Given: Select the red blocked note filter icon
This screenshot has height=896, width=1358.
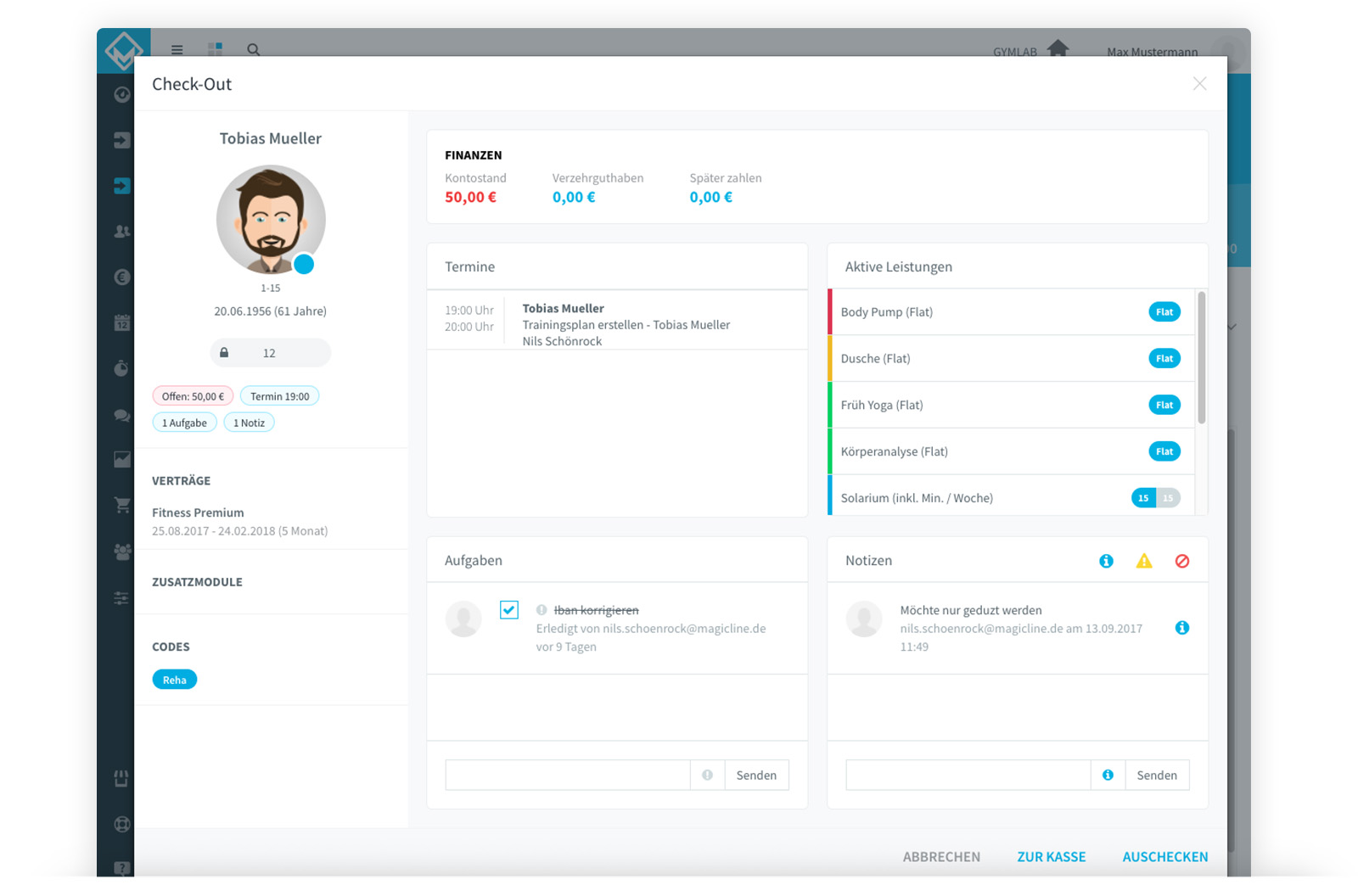Looking at the screenshot, I should pyautogui.click(x=1181, y=561).
